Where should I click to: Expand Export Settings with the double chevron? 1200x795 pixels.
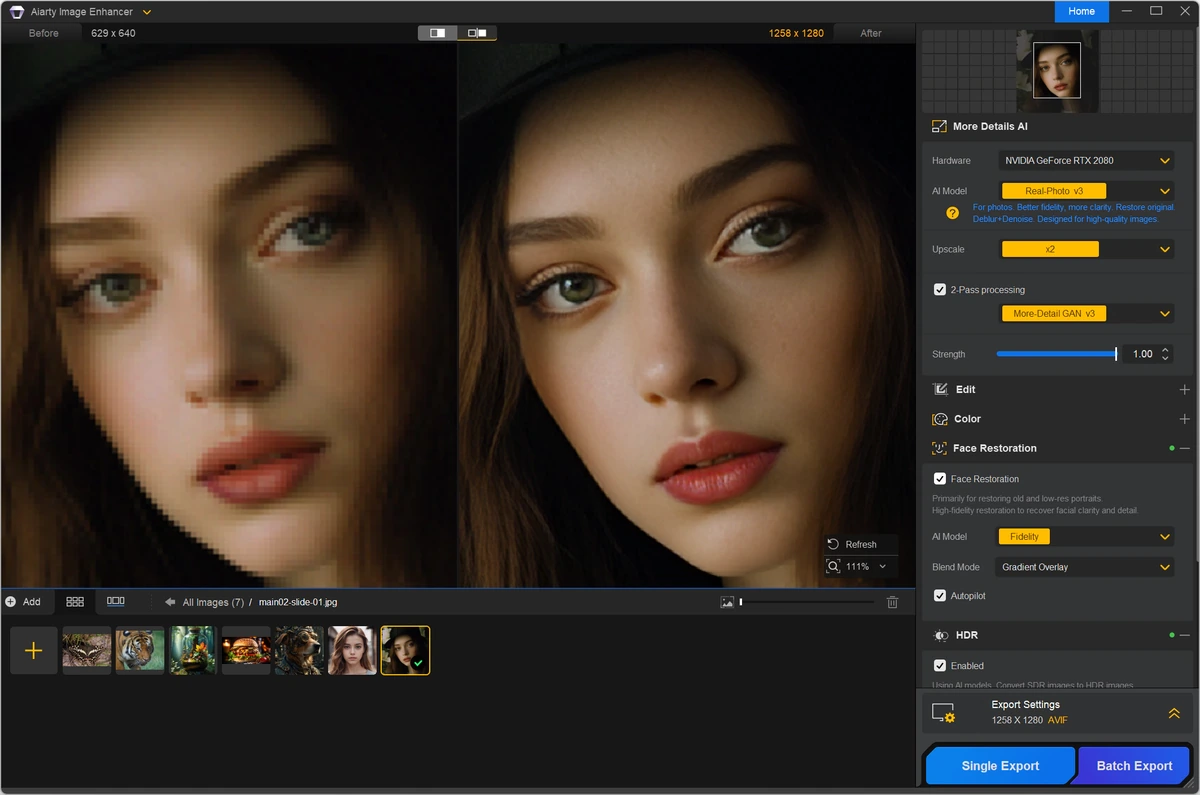[x=1174, y=713]
